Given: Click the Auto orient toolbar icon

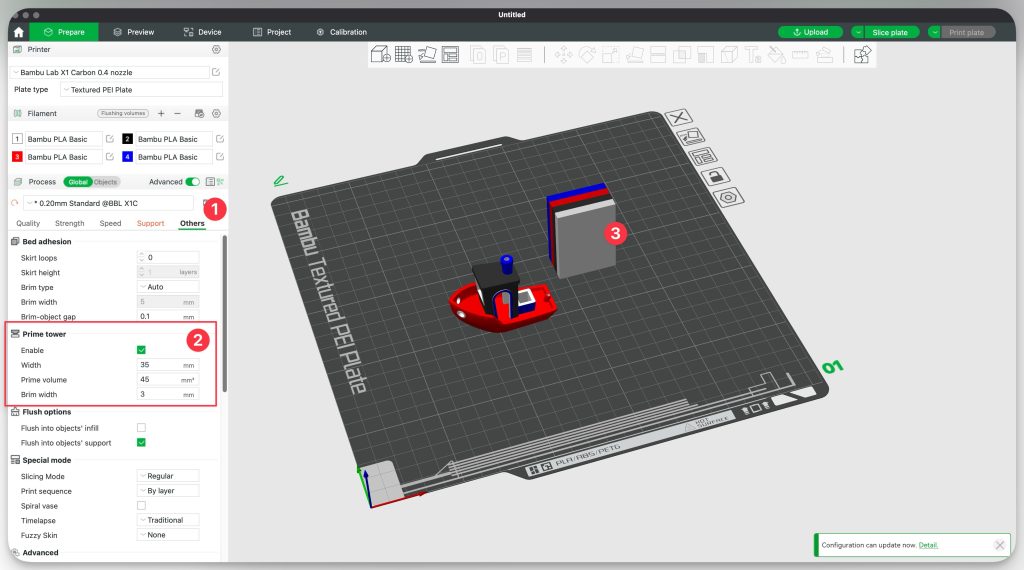Looking at the screenshot, I should [427, 55].
